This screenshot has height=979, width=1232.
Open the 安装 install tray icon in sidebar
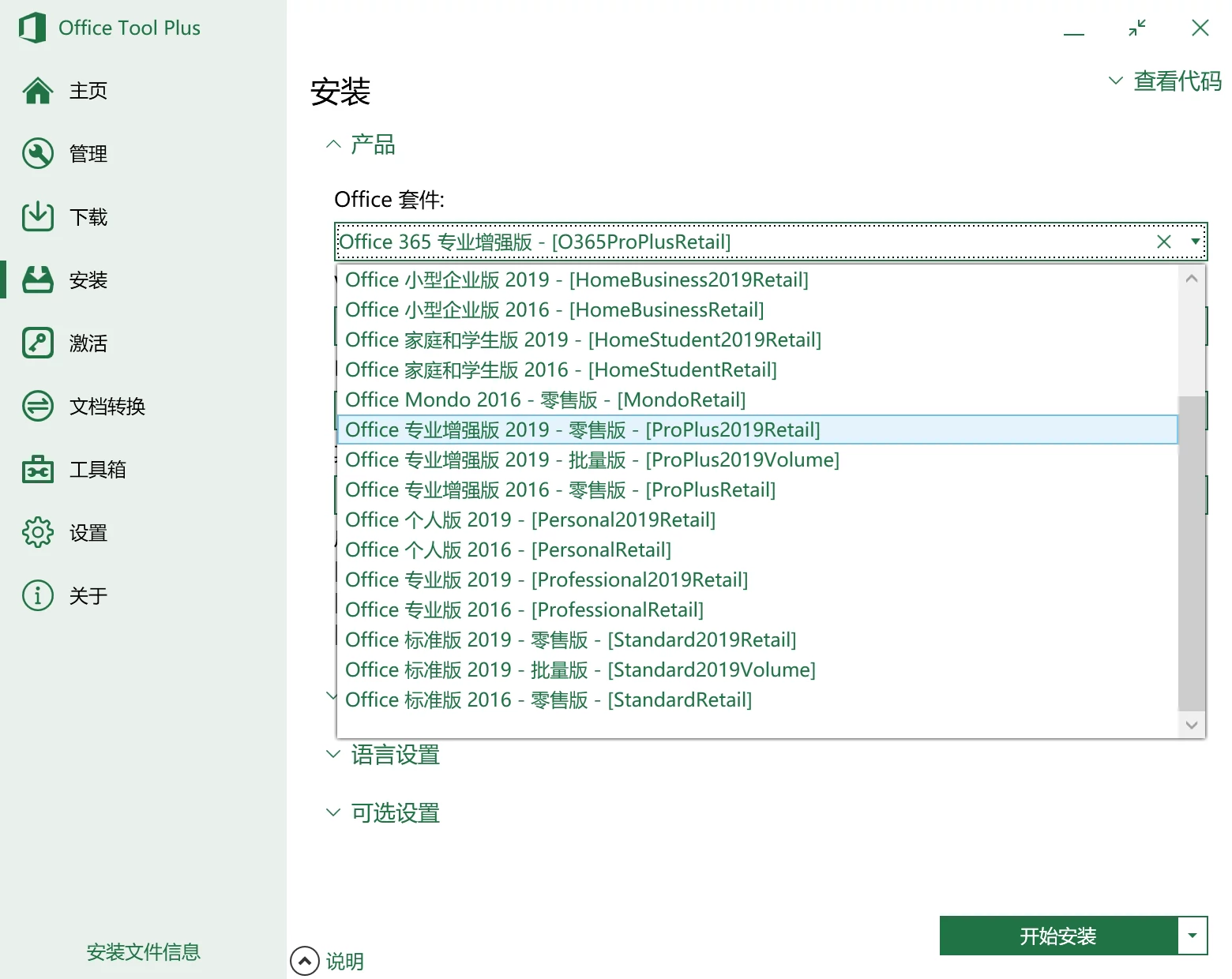pyautogui.click(x=38, y=279)
